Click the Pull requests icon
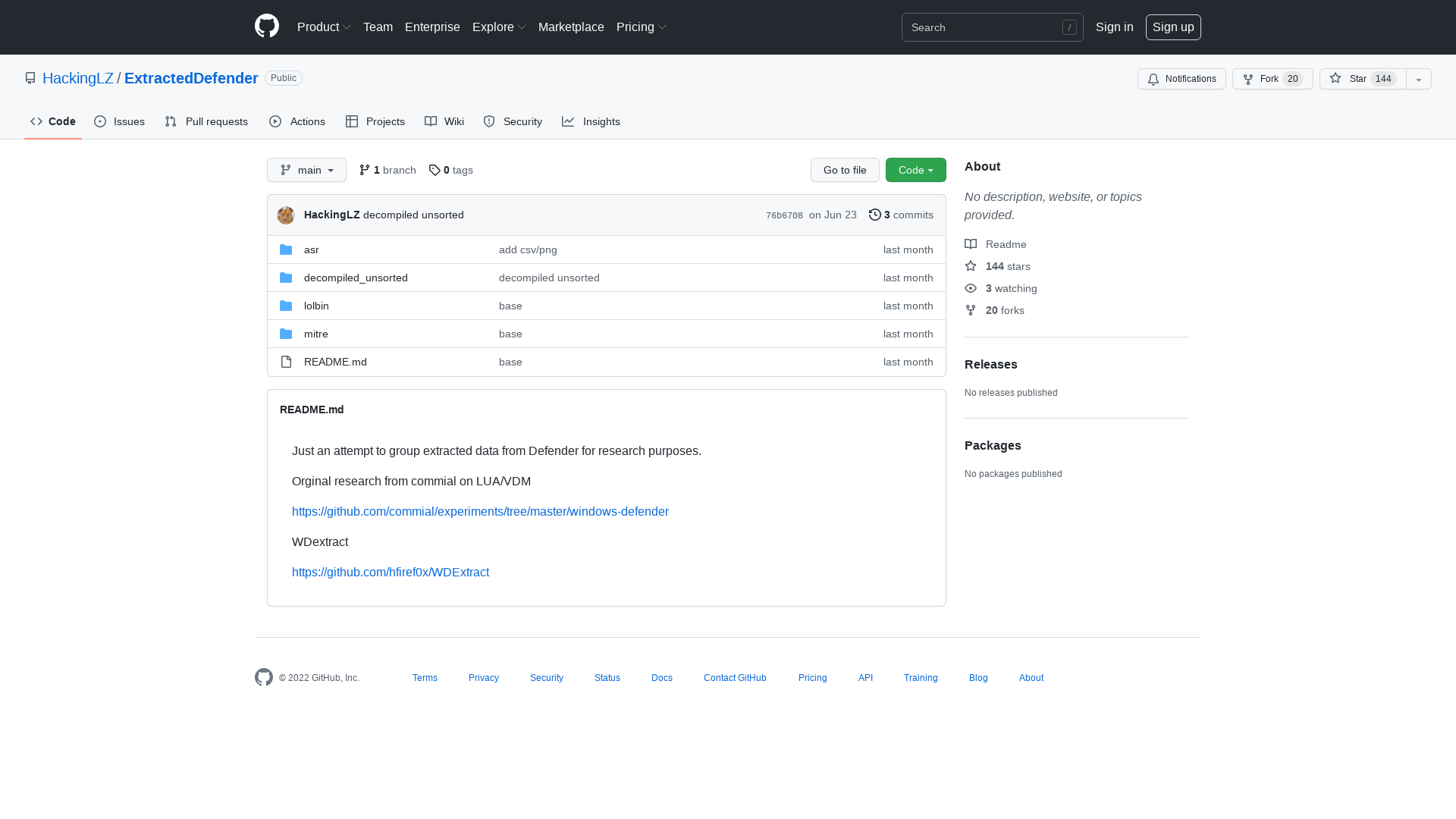Screen dimensions: 1456x819 170,121
